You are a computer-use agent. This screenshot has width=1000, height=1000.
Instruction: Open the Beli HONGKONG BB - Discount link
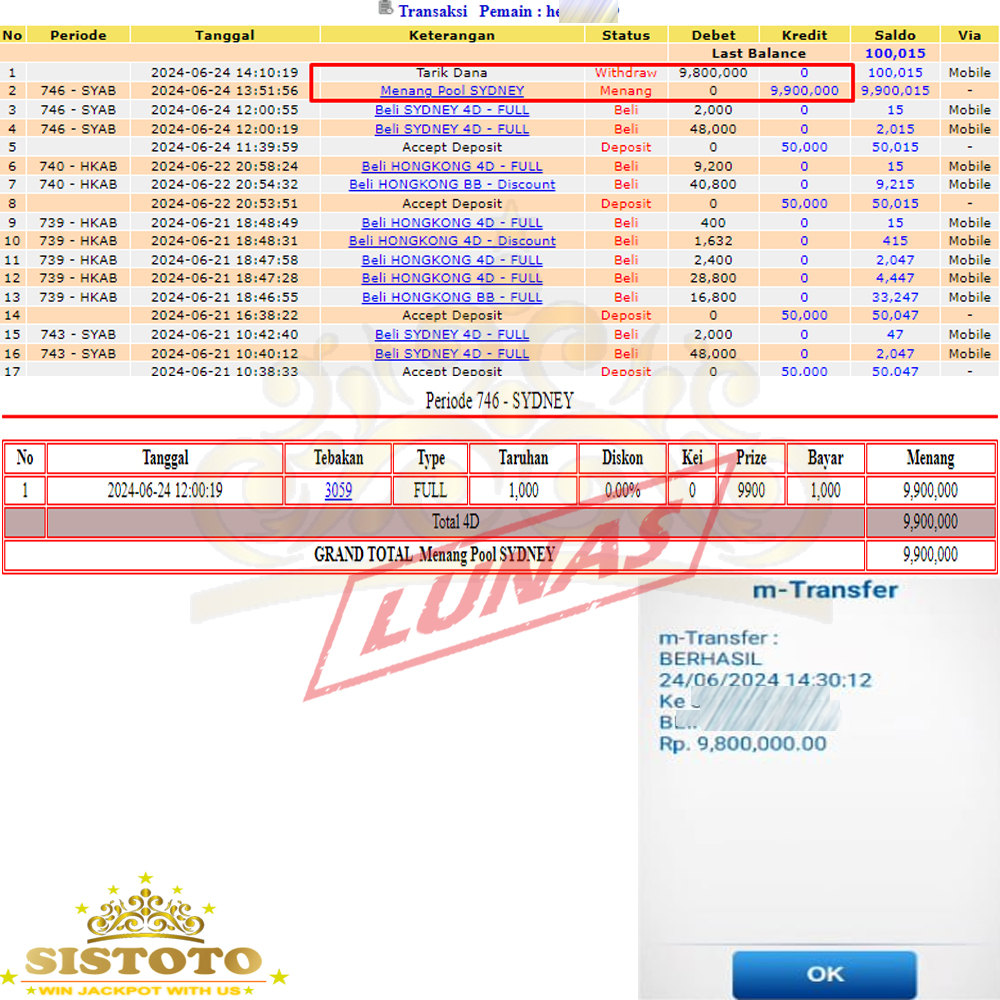(x=452, y=185)
